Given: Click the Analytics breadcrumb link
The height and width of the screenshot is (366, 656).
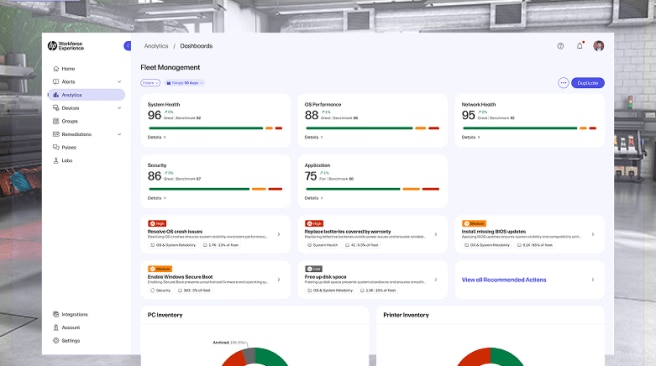Looking at the screenshot, I should 156,46.
